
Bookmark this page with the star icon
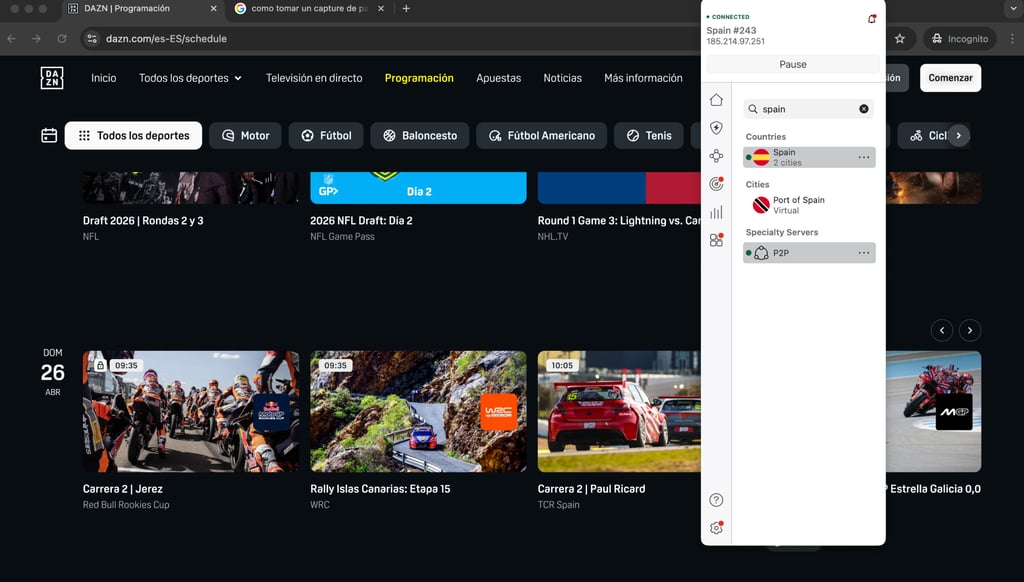pyautogui.click(x=899, y=39)
